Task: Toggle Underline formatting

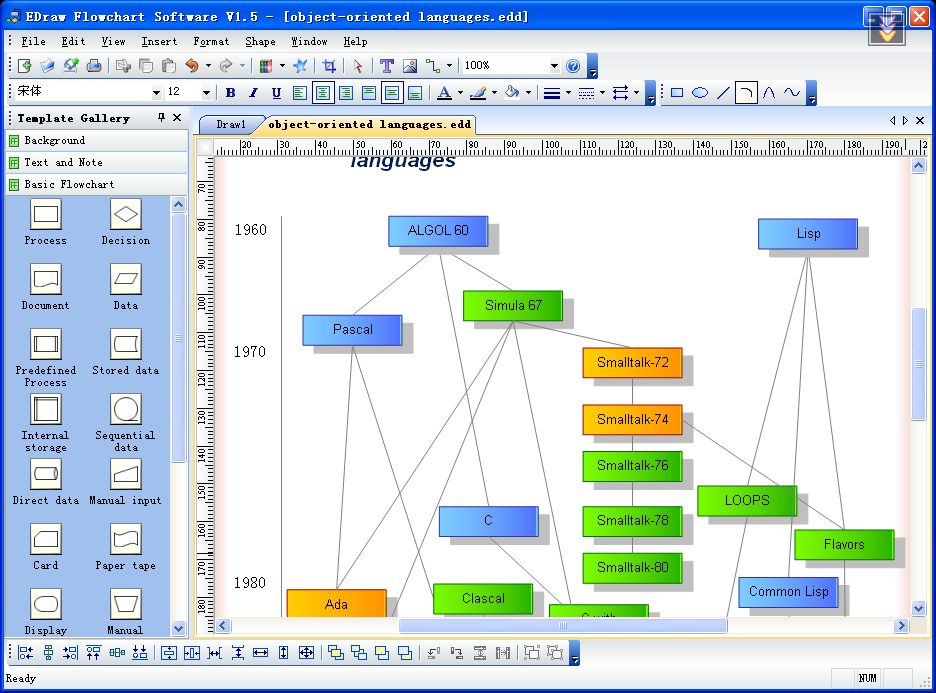Action: (276, 93)
